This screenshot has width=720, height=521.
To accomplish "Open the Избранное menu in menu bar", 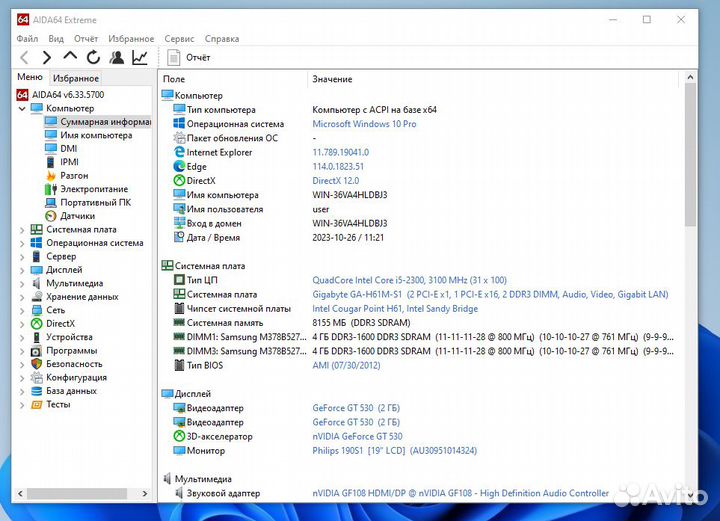I will point(131,39).
